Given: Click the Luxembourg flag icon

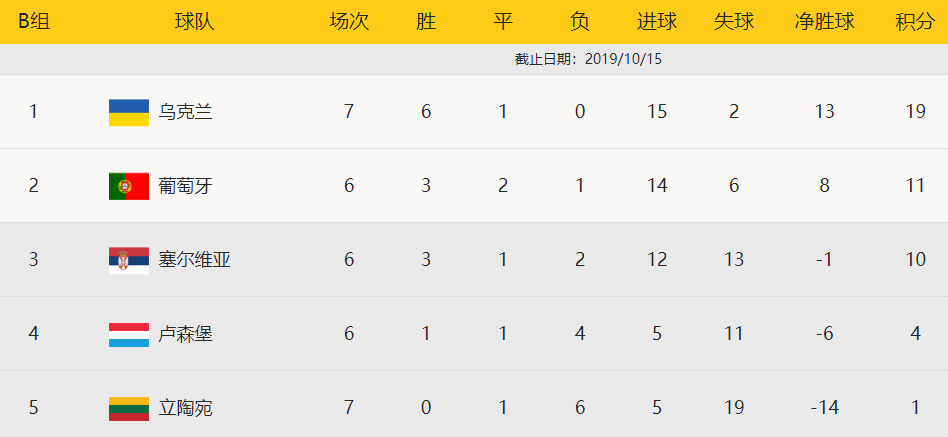Looking at the screenshot, I should [129, 334].
